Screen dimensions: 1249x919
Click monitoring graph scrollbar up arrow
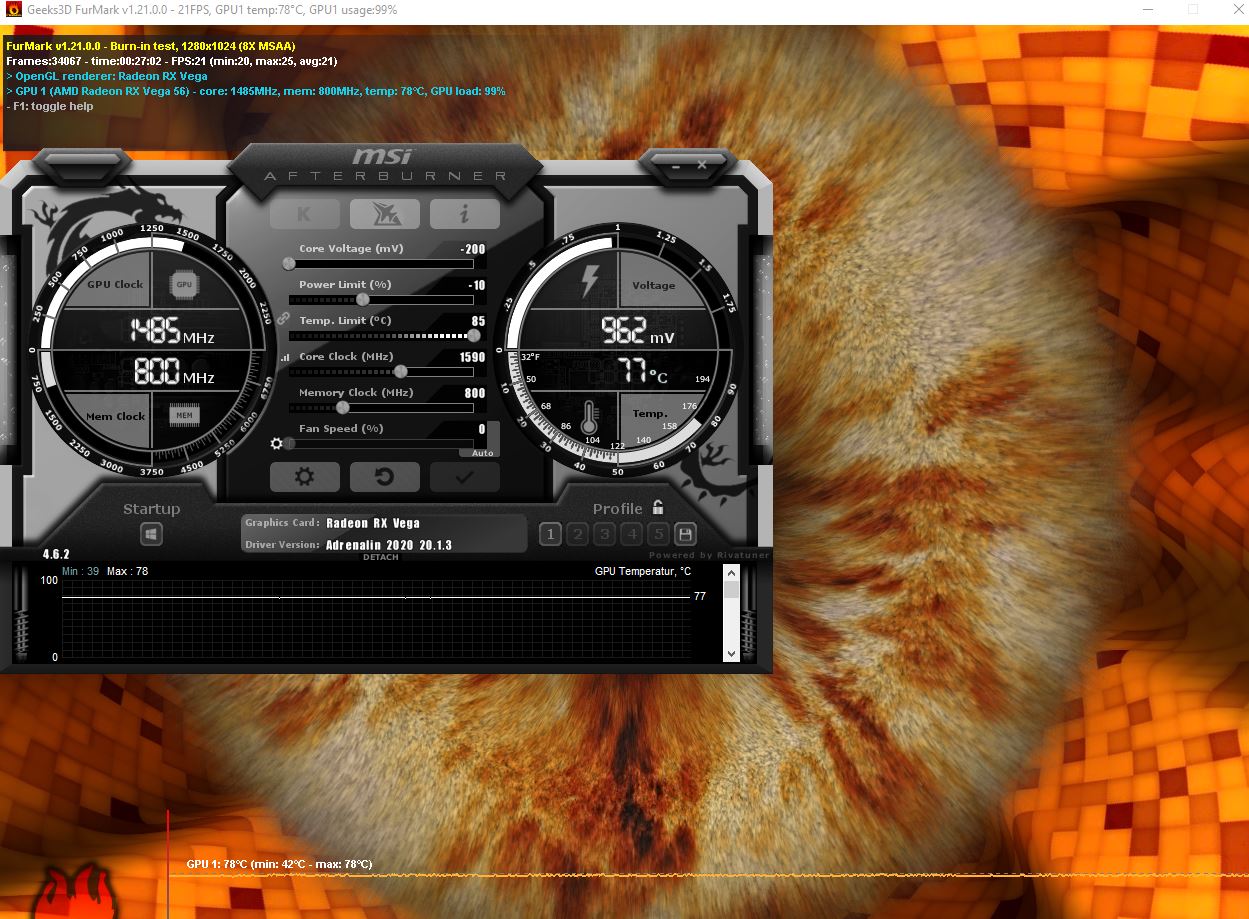point(731,573)
